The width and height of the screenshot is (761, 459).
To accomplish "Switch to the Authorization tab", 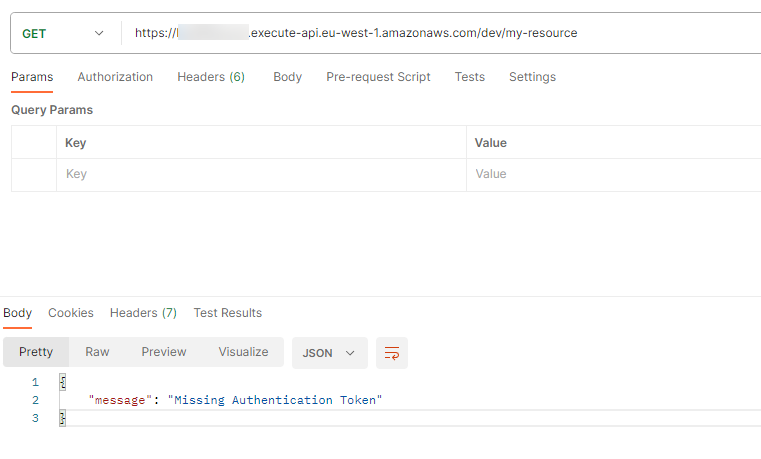I will (x=115, y=77).
